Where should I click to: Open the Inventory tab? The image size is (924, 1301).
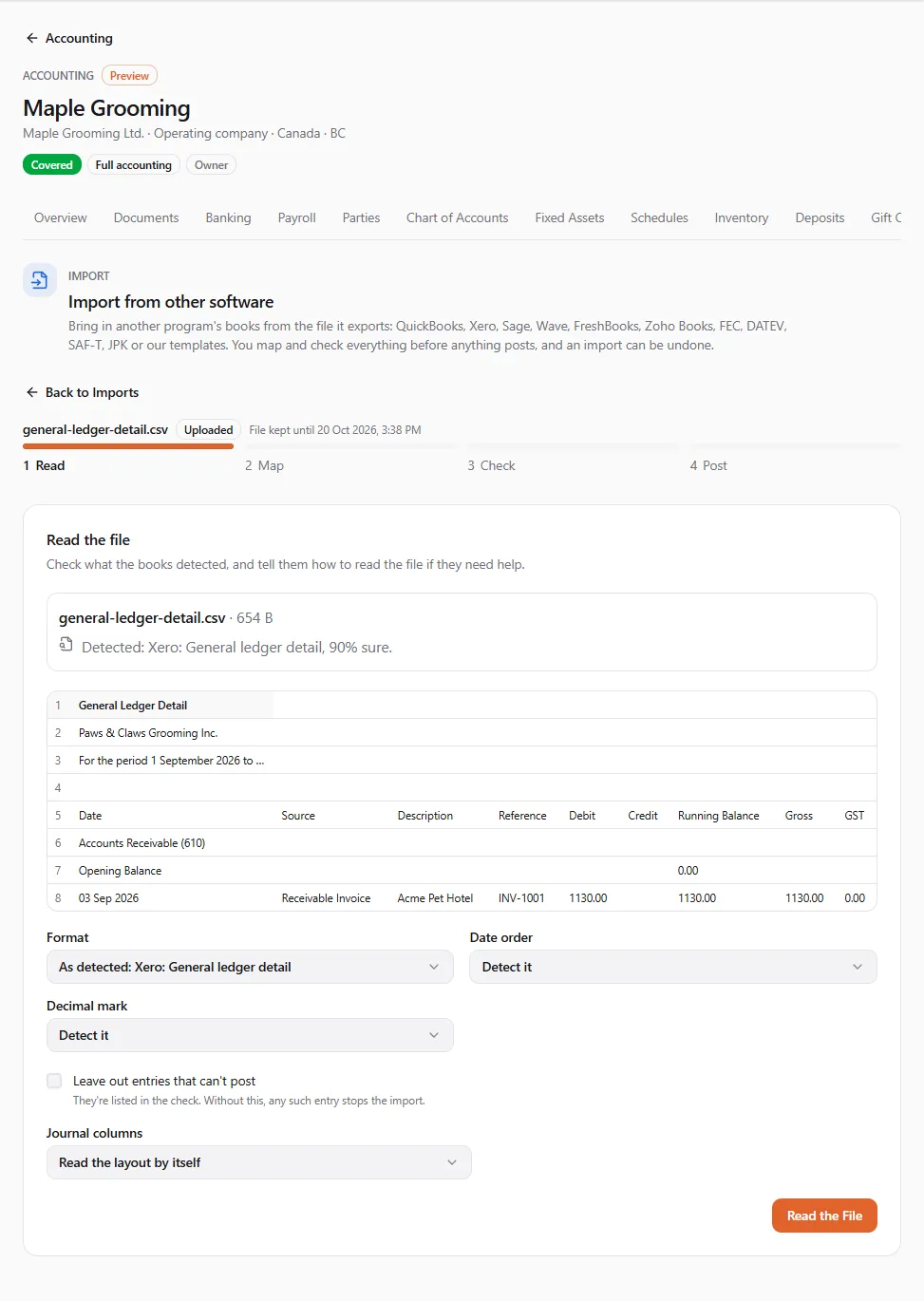[x=742, y=217]
